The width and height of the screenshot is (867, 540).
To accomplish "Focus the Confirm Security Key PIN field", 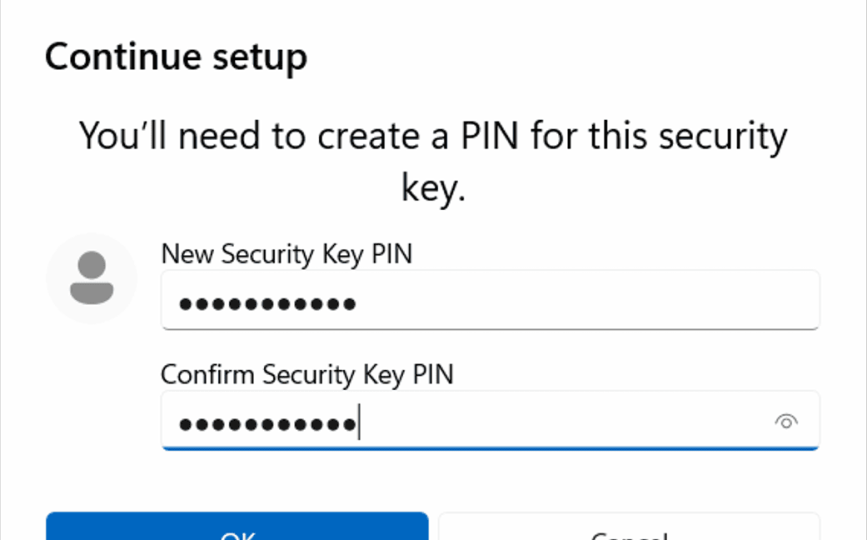I will (560, 422).
